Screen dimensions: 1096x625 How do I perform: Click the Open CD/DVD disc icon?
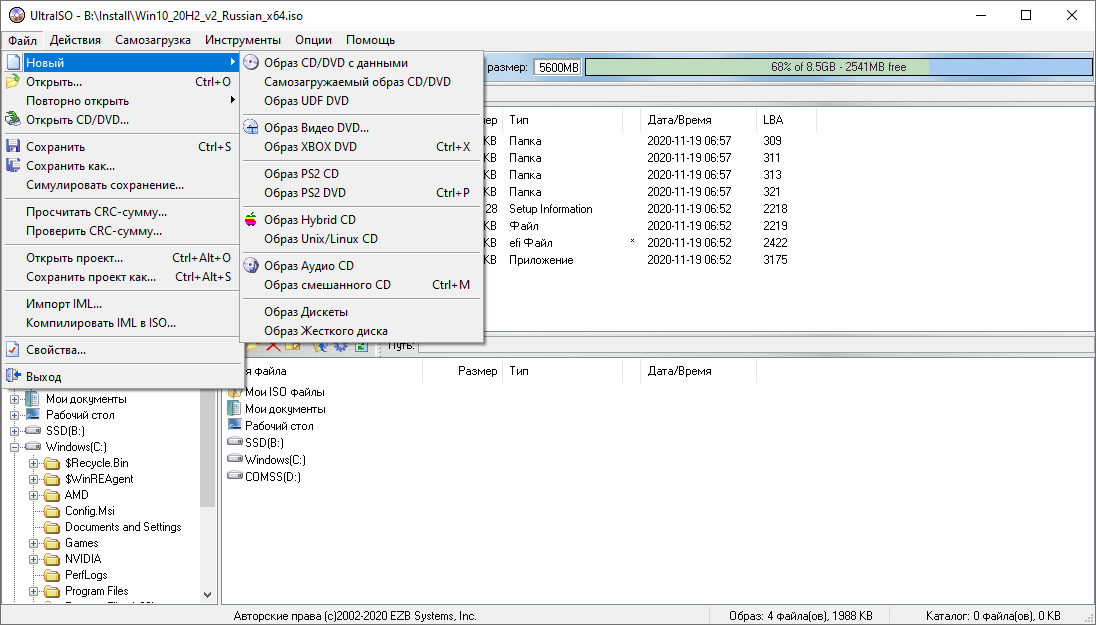(13, 120)
